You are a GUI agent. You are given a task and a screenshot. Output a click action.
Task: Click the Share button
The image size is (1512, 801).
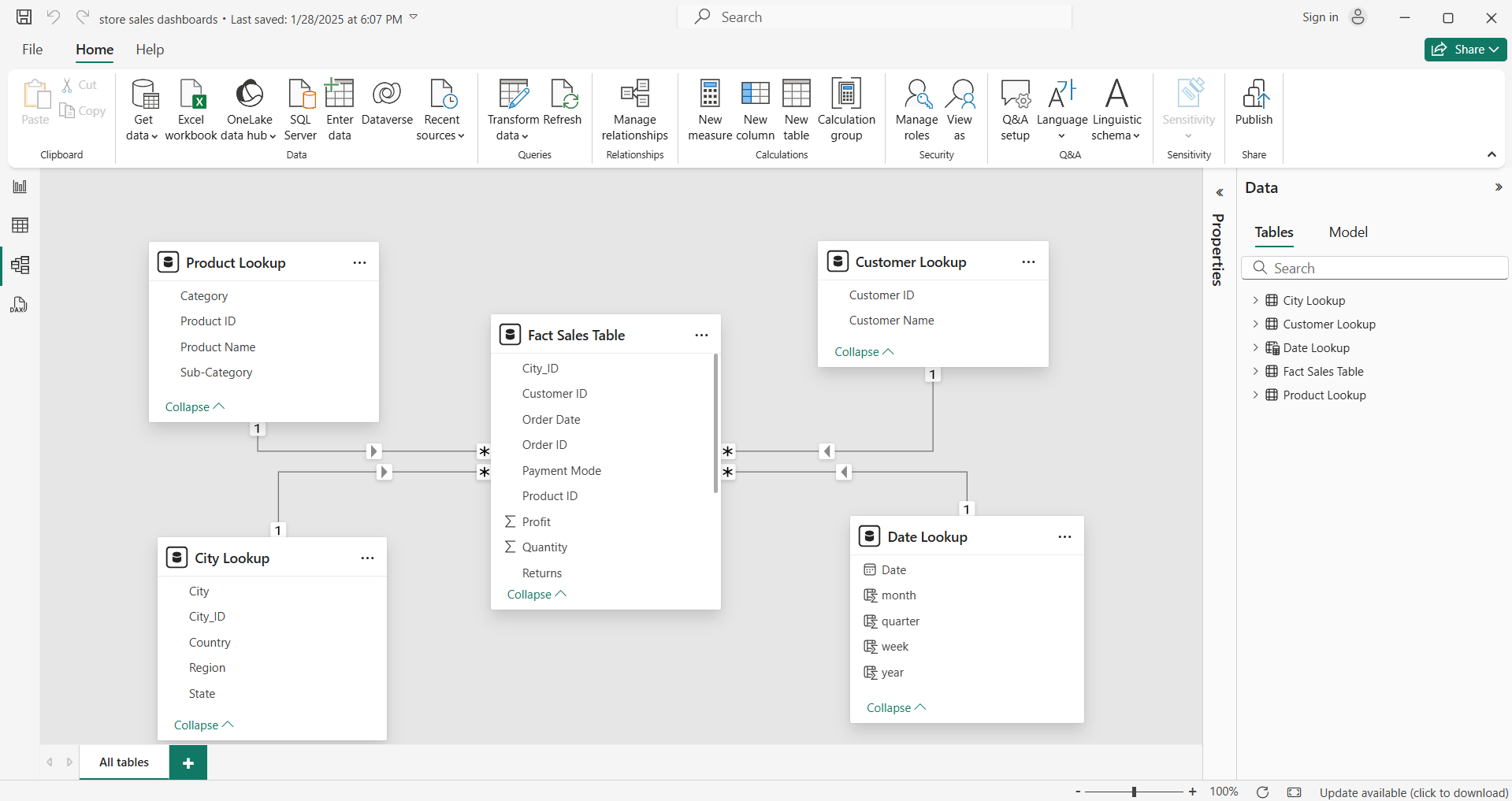[1466, 50]
